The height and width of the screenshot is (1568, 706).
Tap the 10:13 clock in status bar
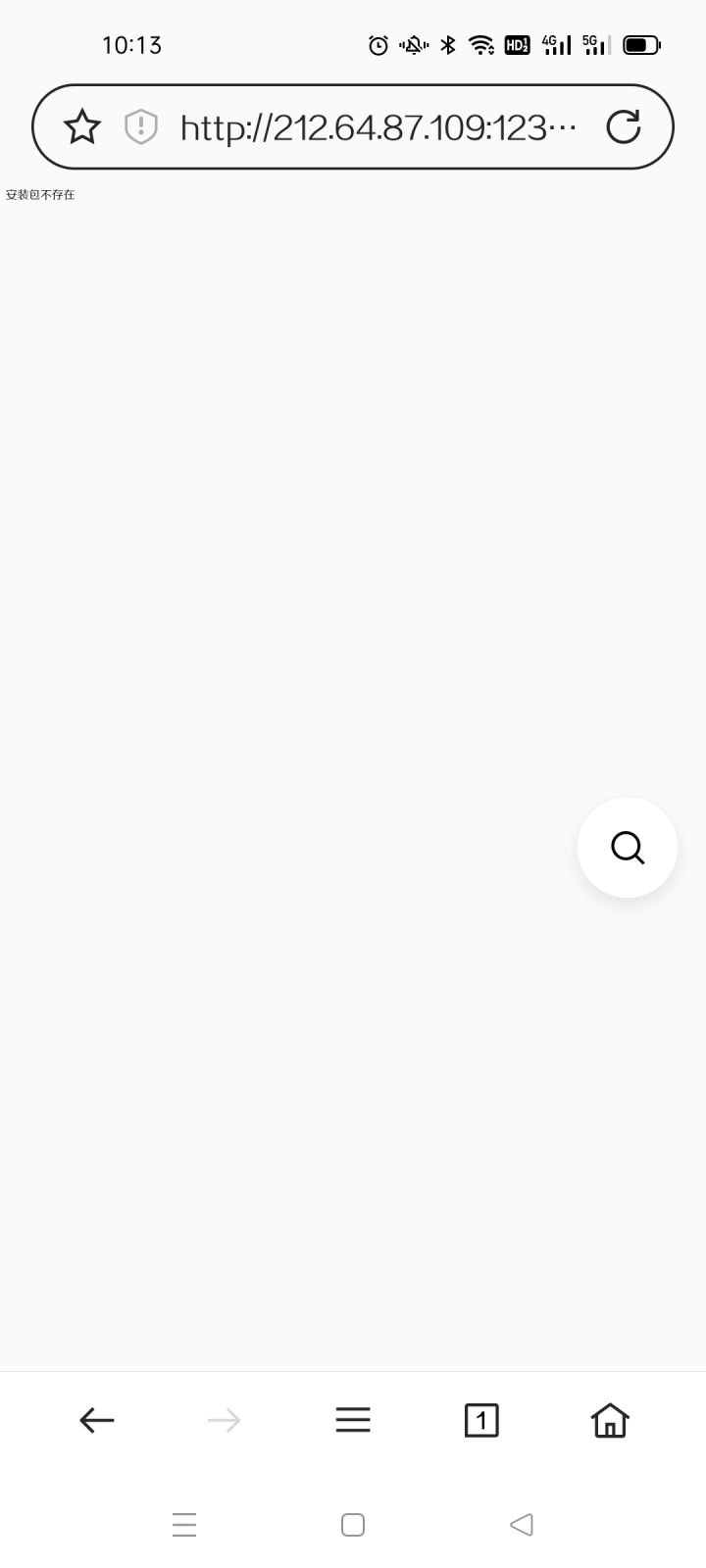[131, 45]
